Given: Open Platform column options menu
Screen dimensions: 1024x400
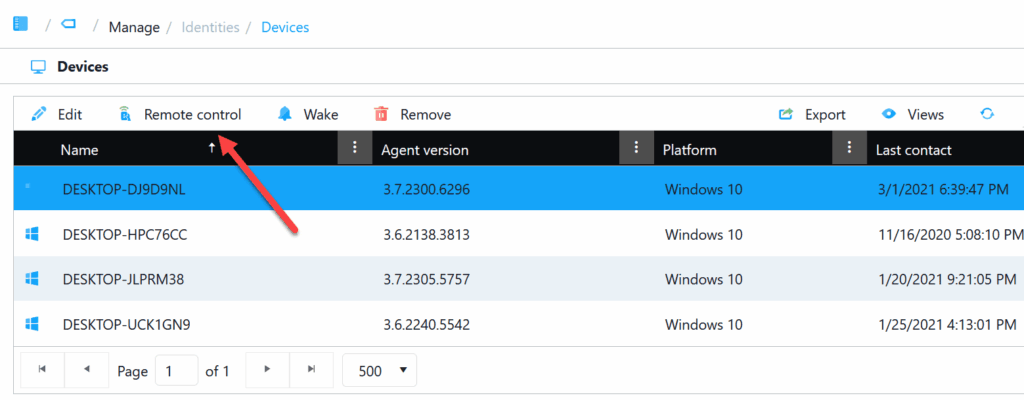Looking at the screenshot, I should (849, 149).
